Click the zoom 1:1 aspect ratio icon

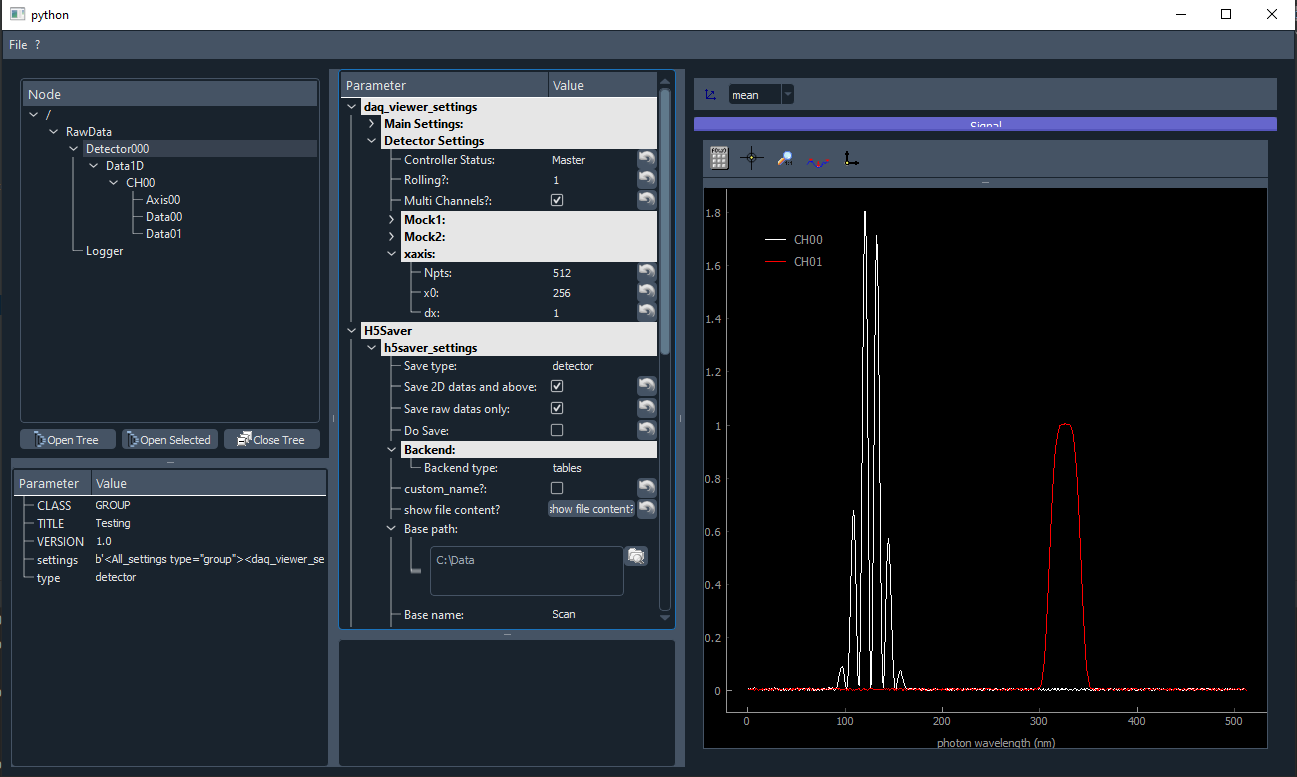click(785, 158)
